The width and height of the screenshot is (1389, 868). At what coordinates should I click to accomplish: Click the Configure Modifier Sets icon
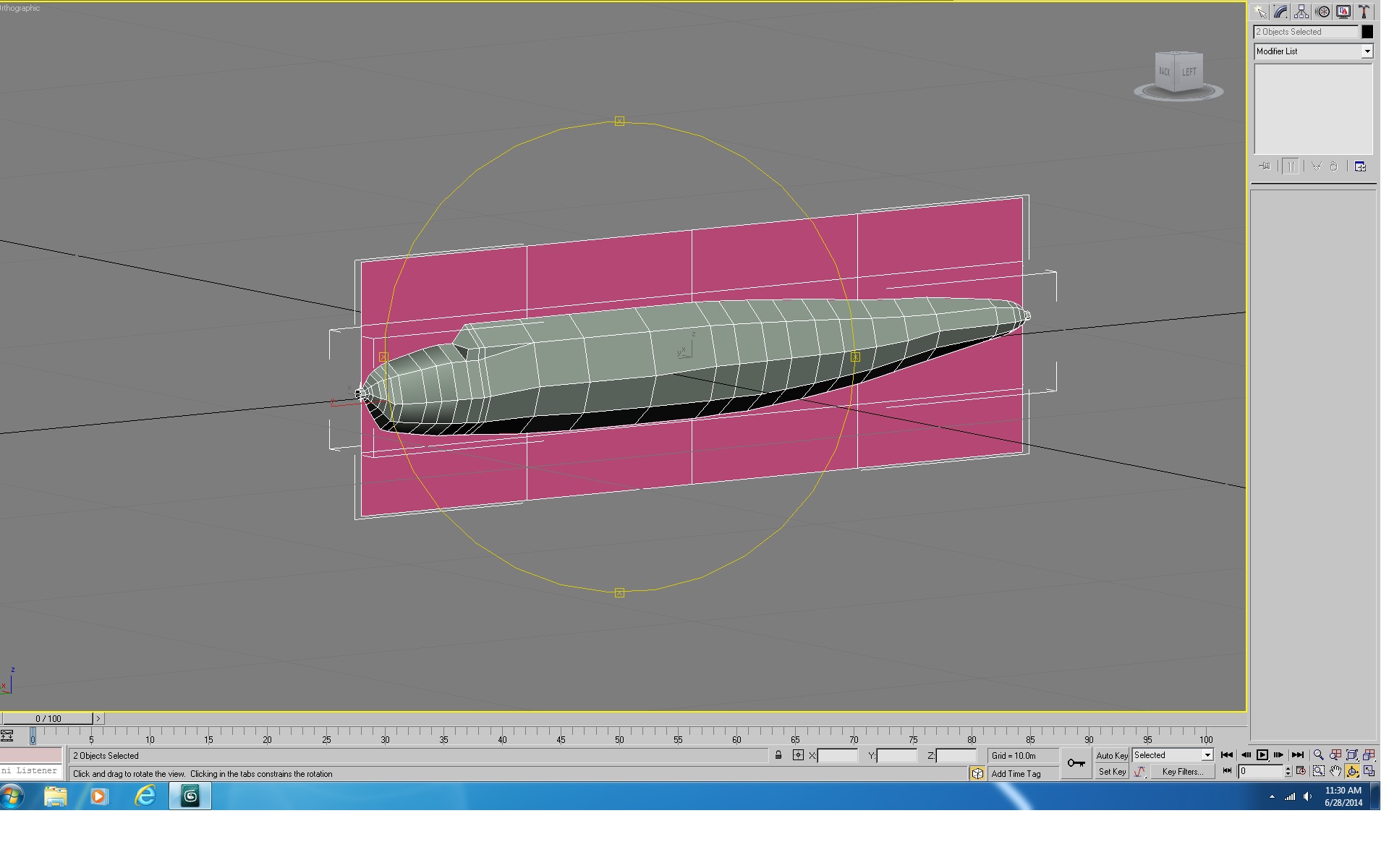[x=1360, y=166]
